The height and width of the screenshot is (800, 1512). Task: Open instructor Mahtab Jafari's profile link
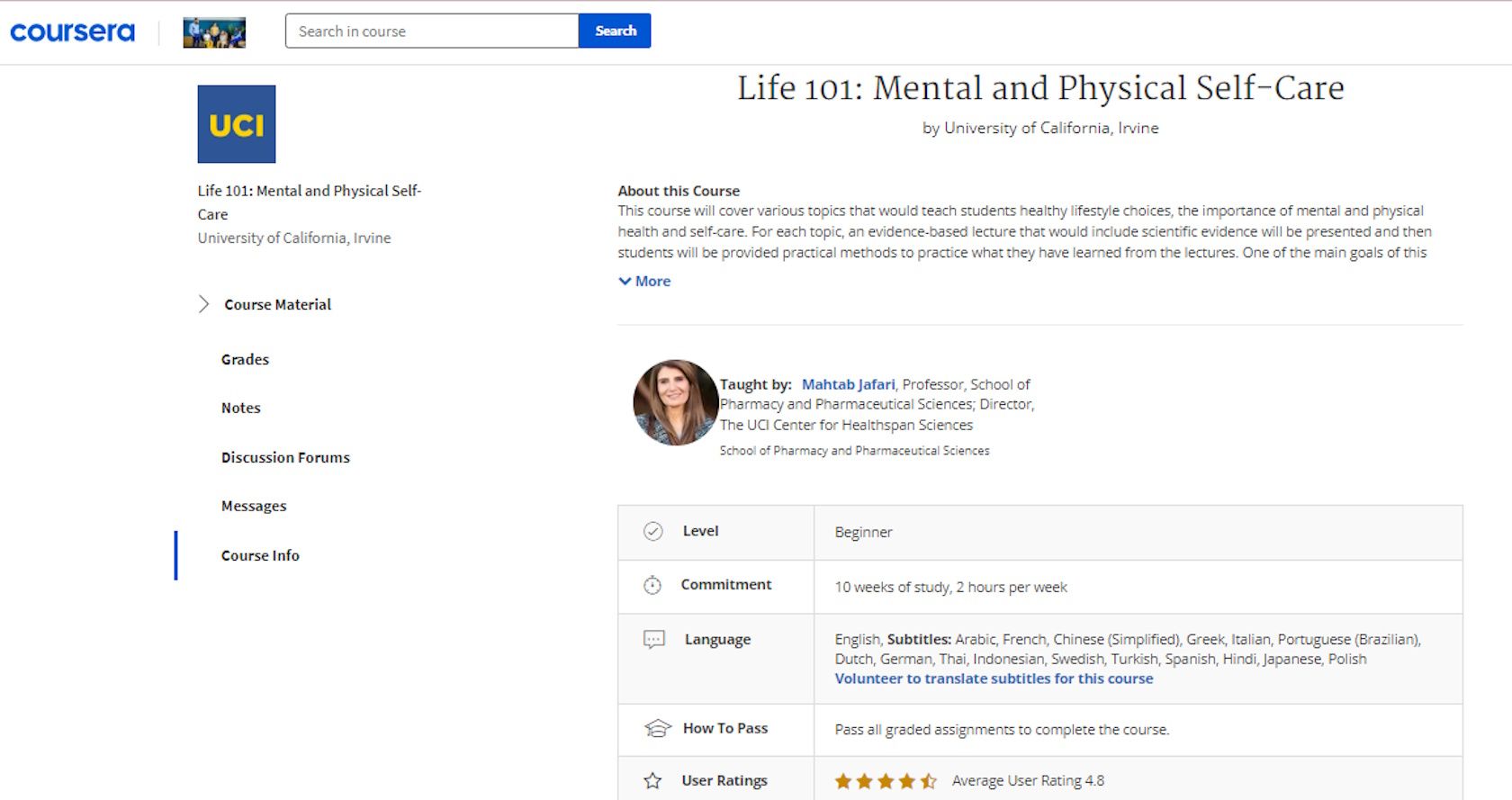848,384
